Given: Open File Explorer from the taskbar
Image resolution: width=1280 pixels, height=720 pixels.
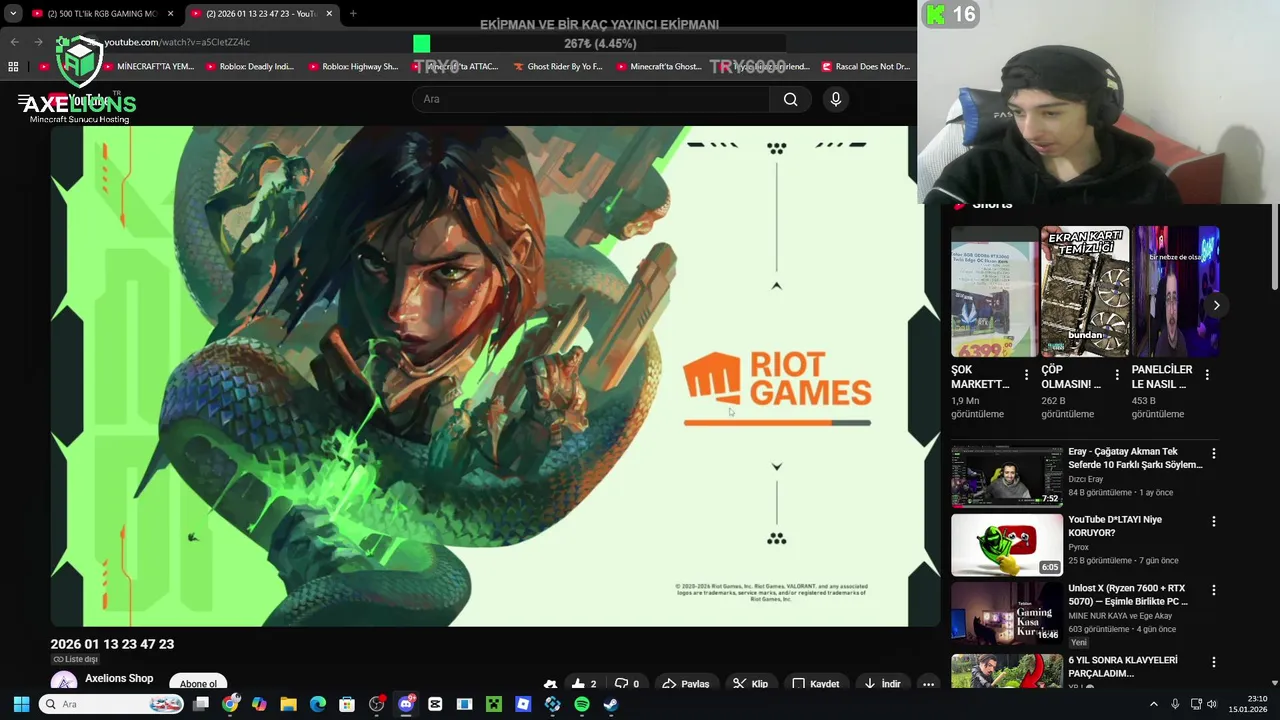Looking at the screenshot, I should pos(288,704).
